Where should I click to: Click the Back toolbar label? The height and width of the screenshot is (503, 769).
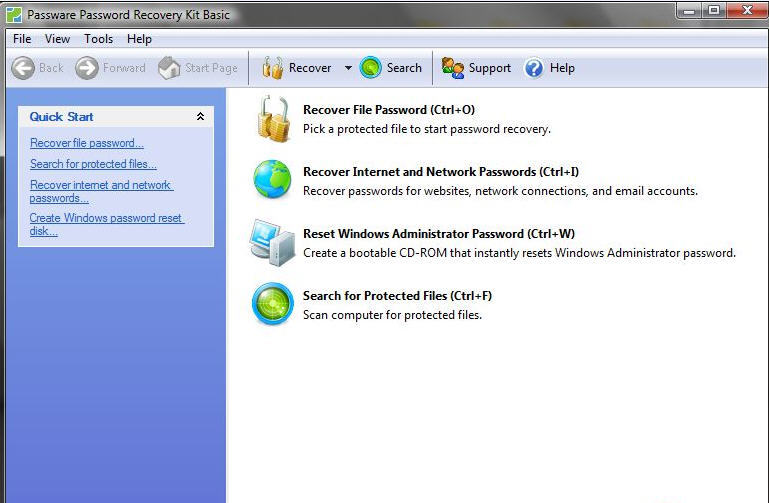[x=51, y=68]
